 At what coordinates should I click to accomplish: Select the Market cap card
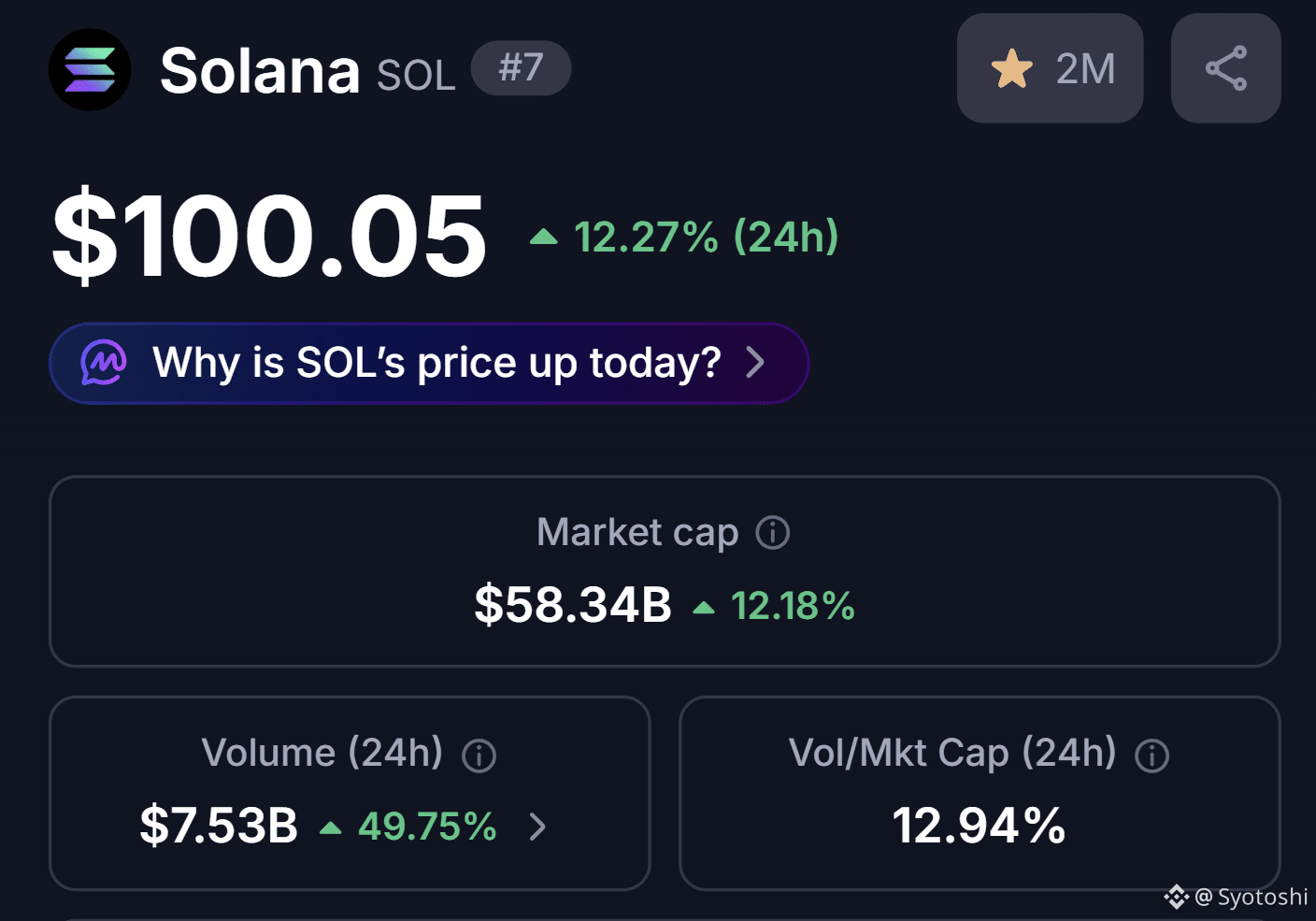(665, 571)
